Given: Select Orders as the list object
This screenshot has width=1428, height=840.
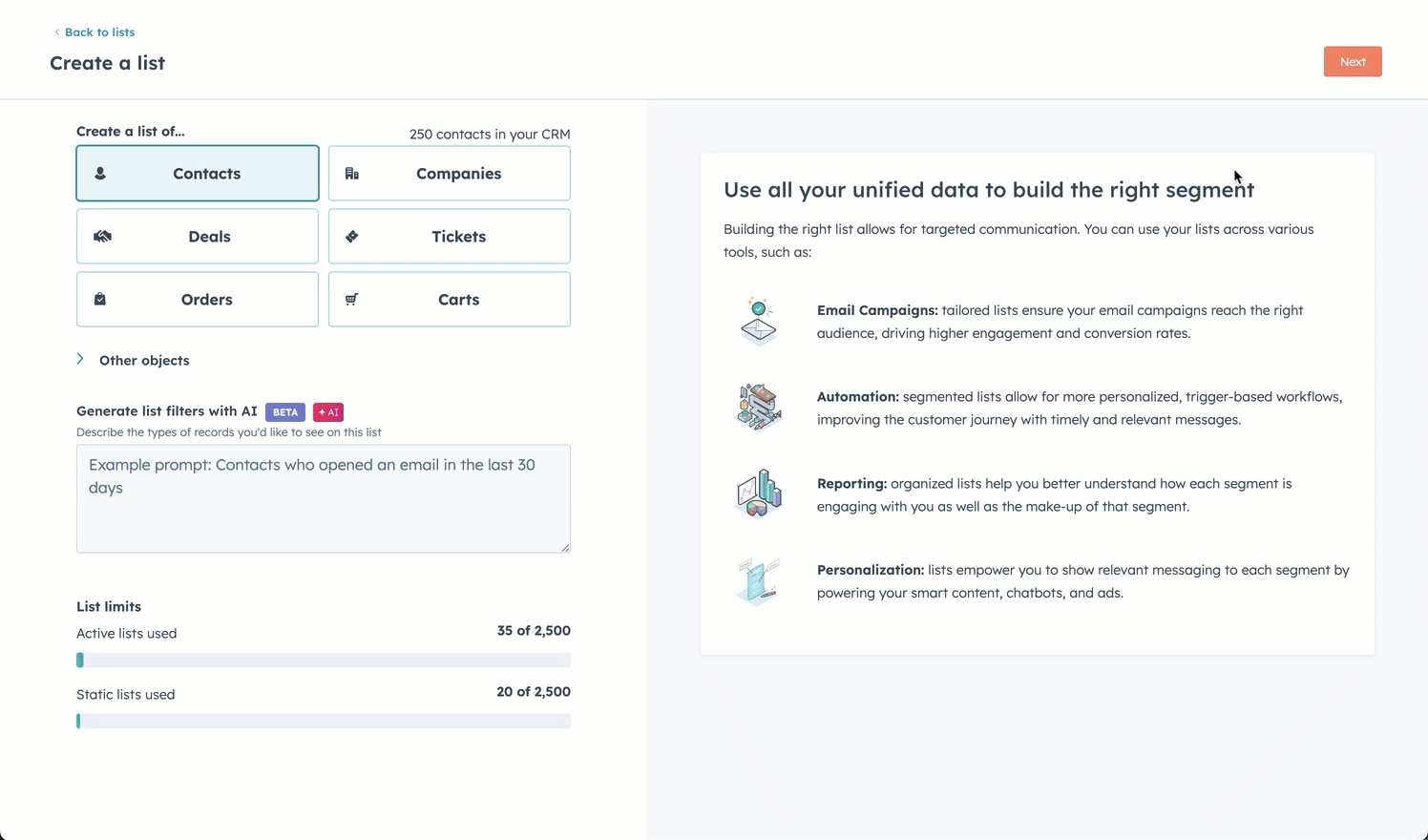Looking at the screenshot, I should pos(198,300).
